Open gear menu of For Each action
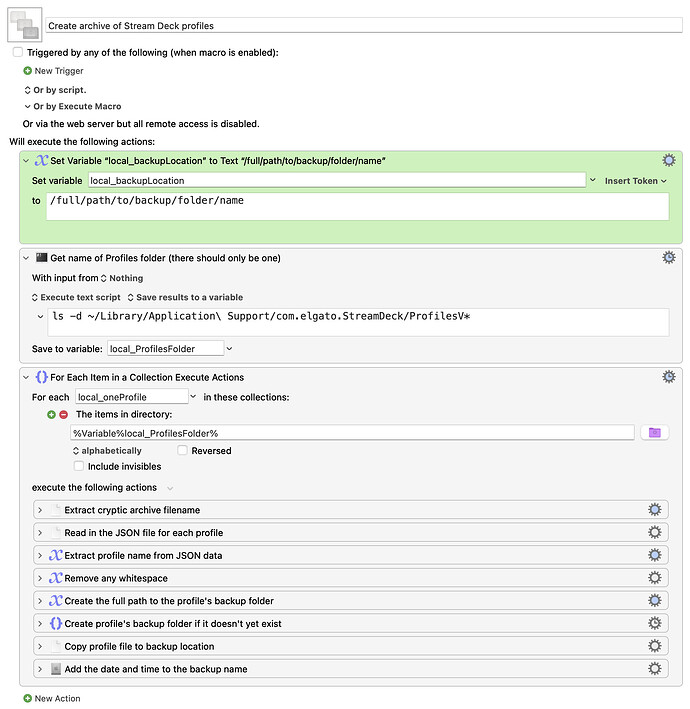Image resolution: width=690 pixels, height=709 pixels. (669, 377)
